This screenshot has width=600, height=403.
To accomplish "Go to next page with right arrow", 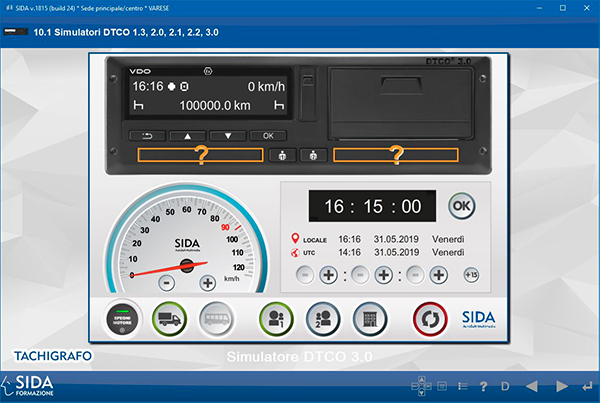I will (561, 386).
